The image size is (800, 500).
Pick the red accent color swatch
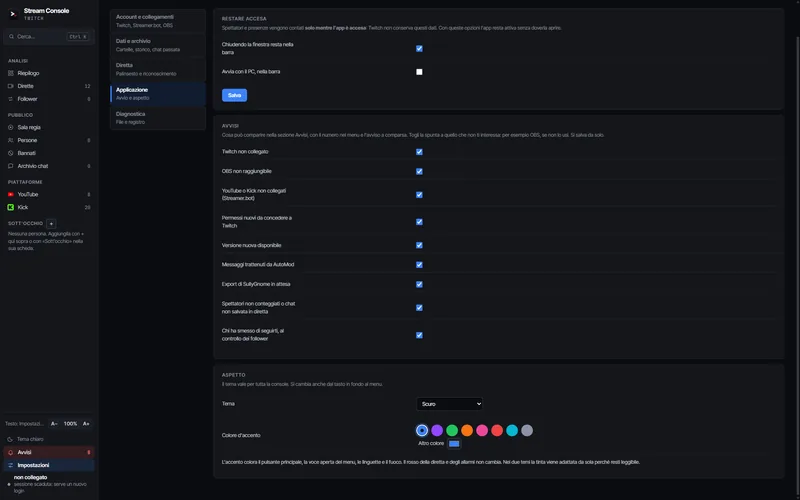[497, 430]
